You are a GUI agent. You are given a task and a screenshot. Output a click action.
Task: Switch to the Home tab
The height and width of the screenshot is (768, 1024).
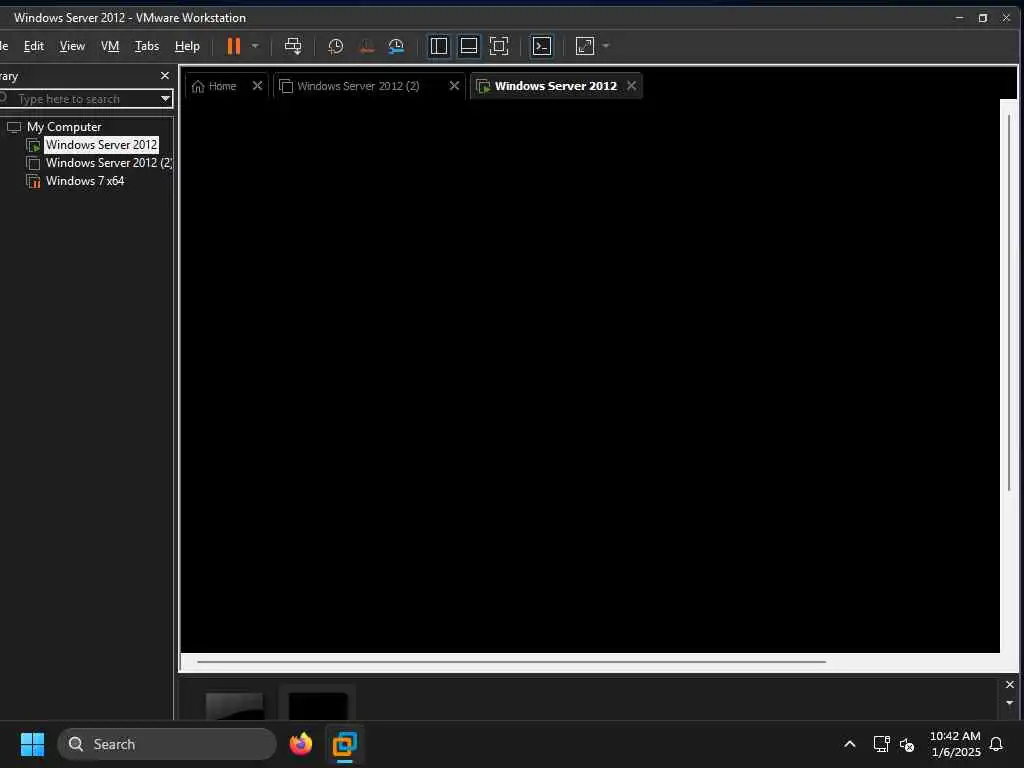pyautogui.click(x=214, y=86)
